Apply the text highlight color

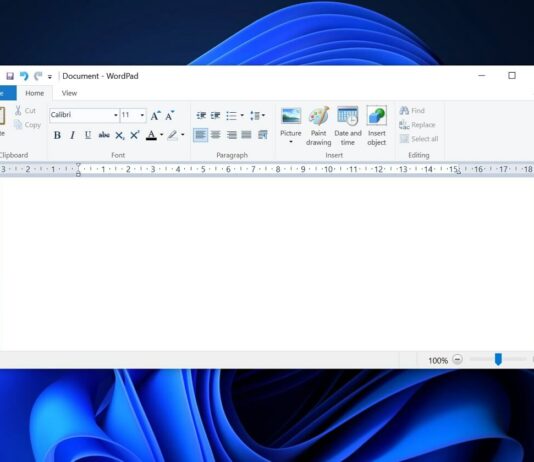[x=173, y=135]
